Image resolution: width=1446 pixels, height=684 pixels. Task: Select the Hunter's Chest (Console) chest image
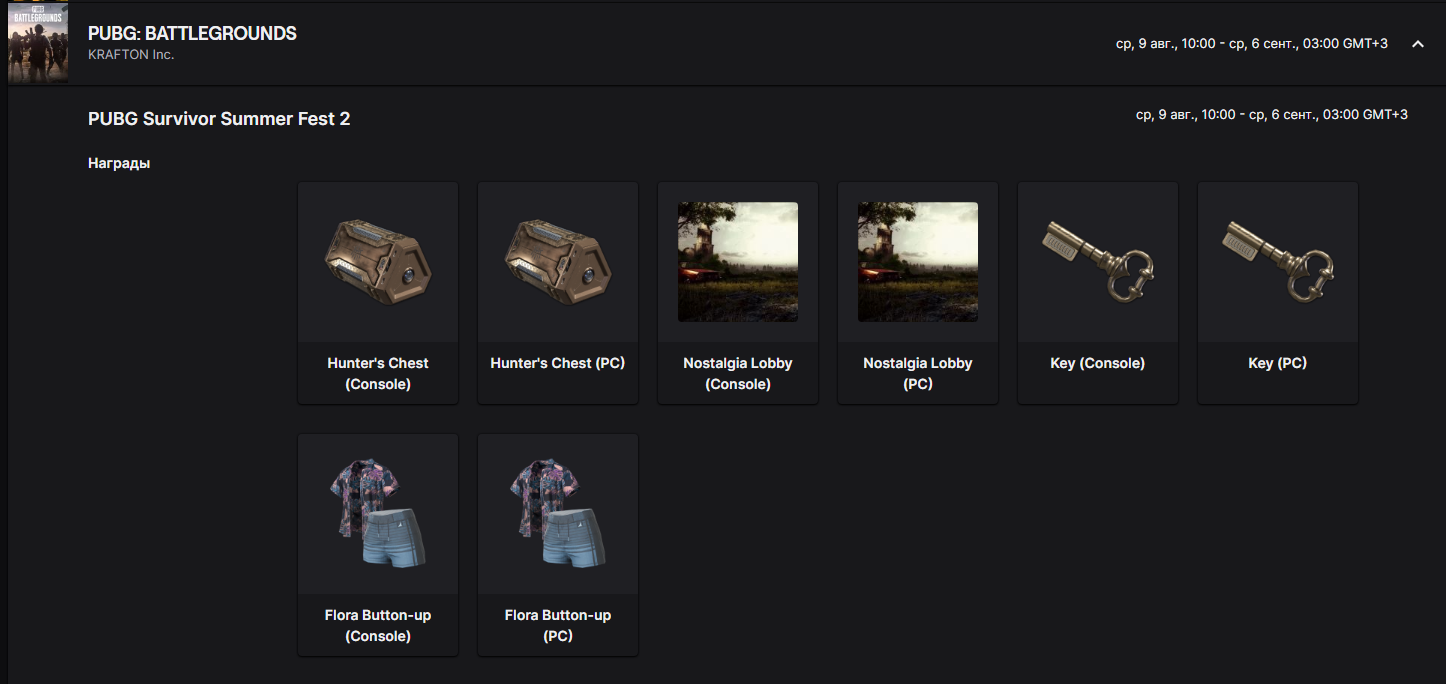pyautogui.click(x=378, y=262)
